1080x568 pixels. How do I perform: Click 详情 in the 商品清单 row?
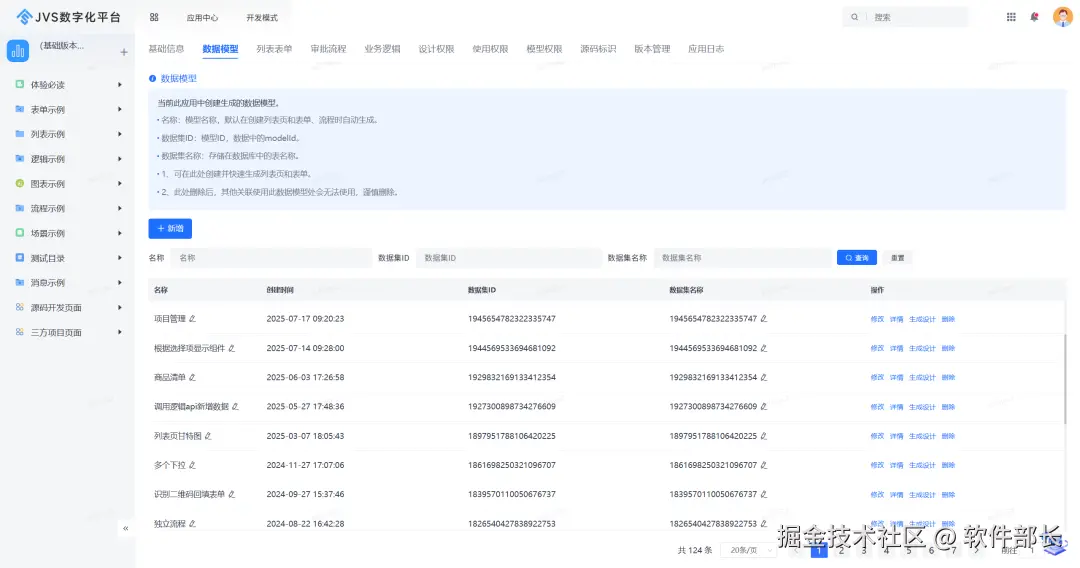[x=896, y=378]
